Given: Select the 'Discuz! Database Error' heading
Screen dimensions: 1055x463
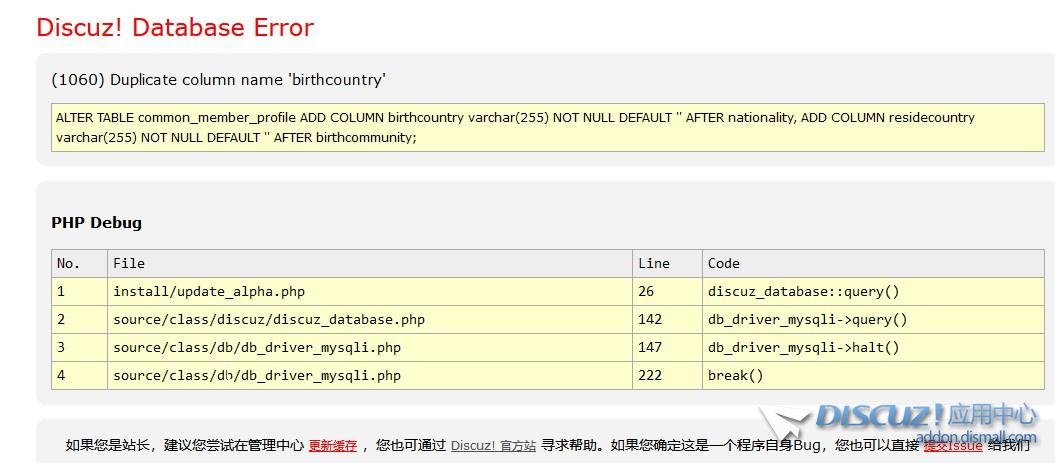Looking at the screenshot, I should (x=175, y=28).
